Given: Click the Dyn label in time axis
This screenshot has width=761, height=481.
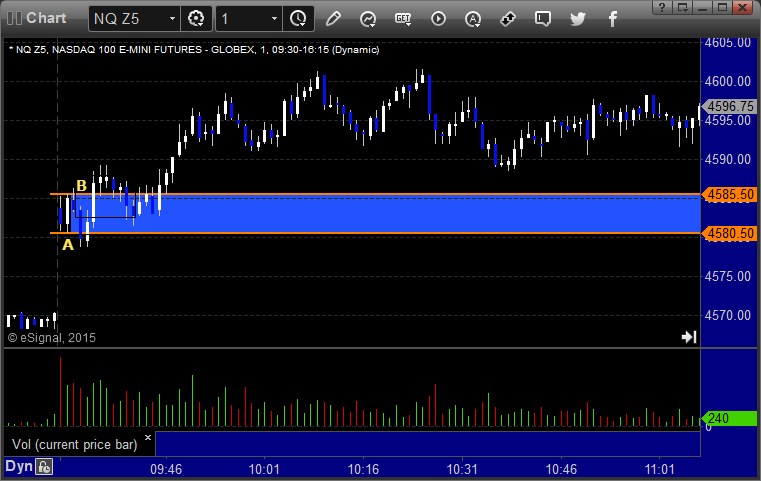Looking at the screenshot, I should [x=19, y=467].
